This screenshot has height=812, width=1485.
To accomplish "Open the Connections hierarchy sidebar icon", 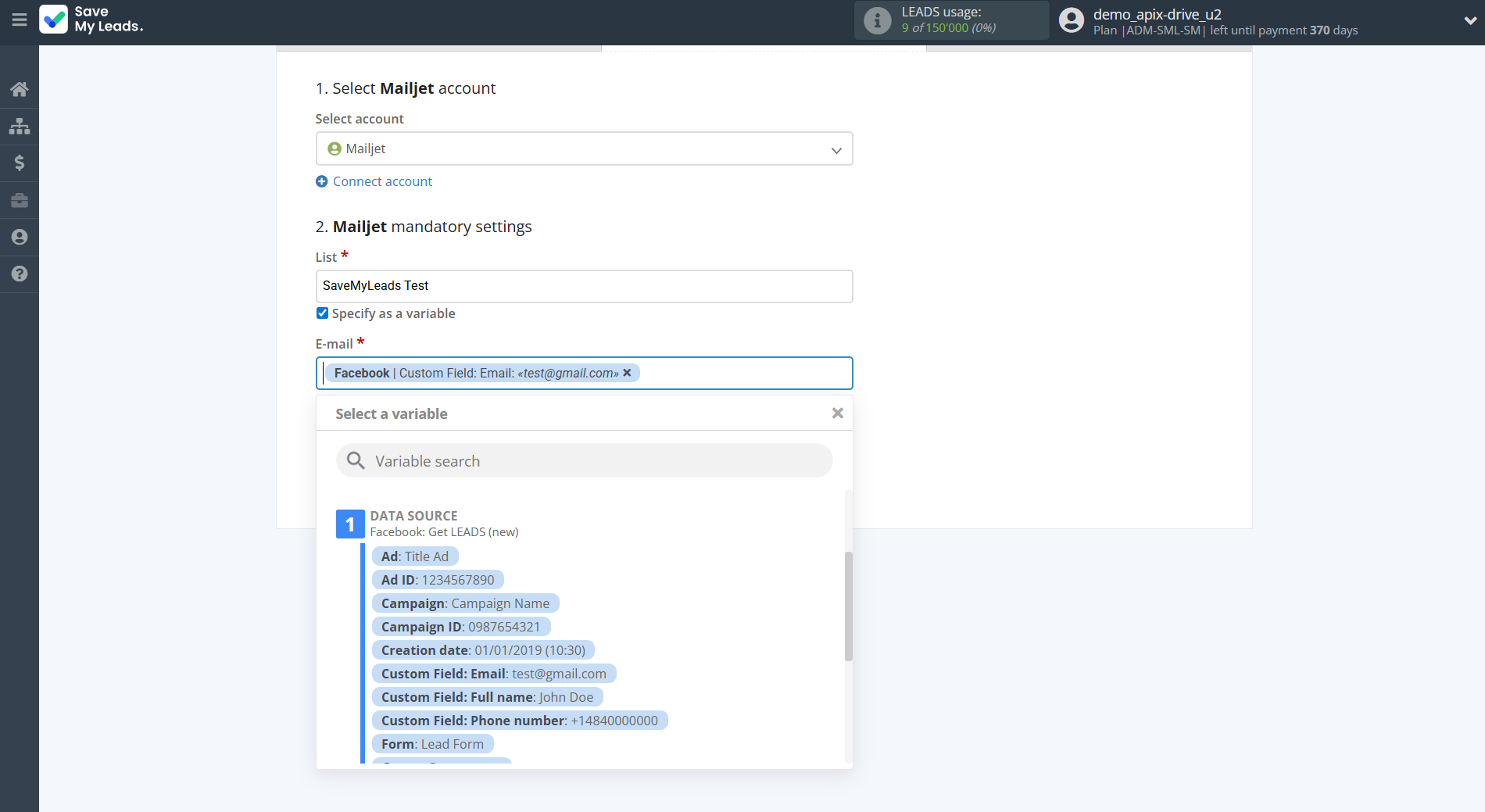I will tap(20, 126).
